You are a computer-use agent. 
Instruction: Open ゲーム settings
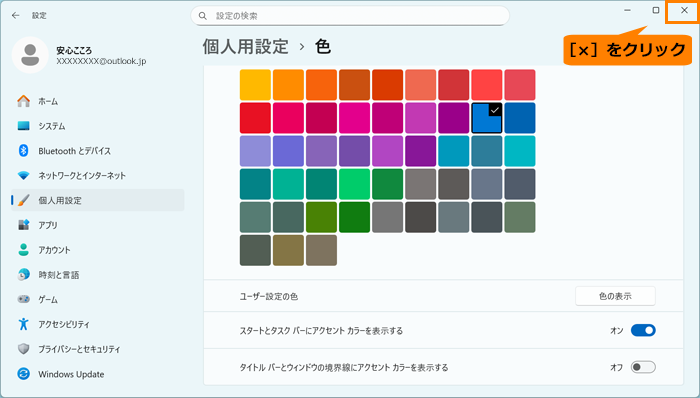pyautogui.click(x=98, y=299)
